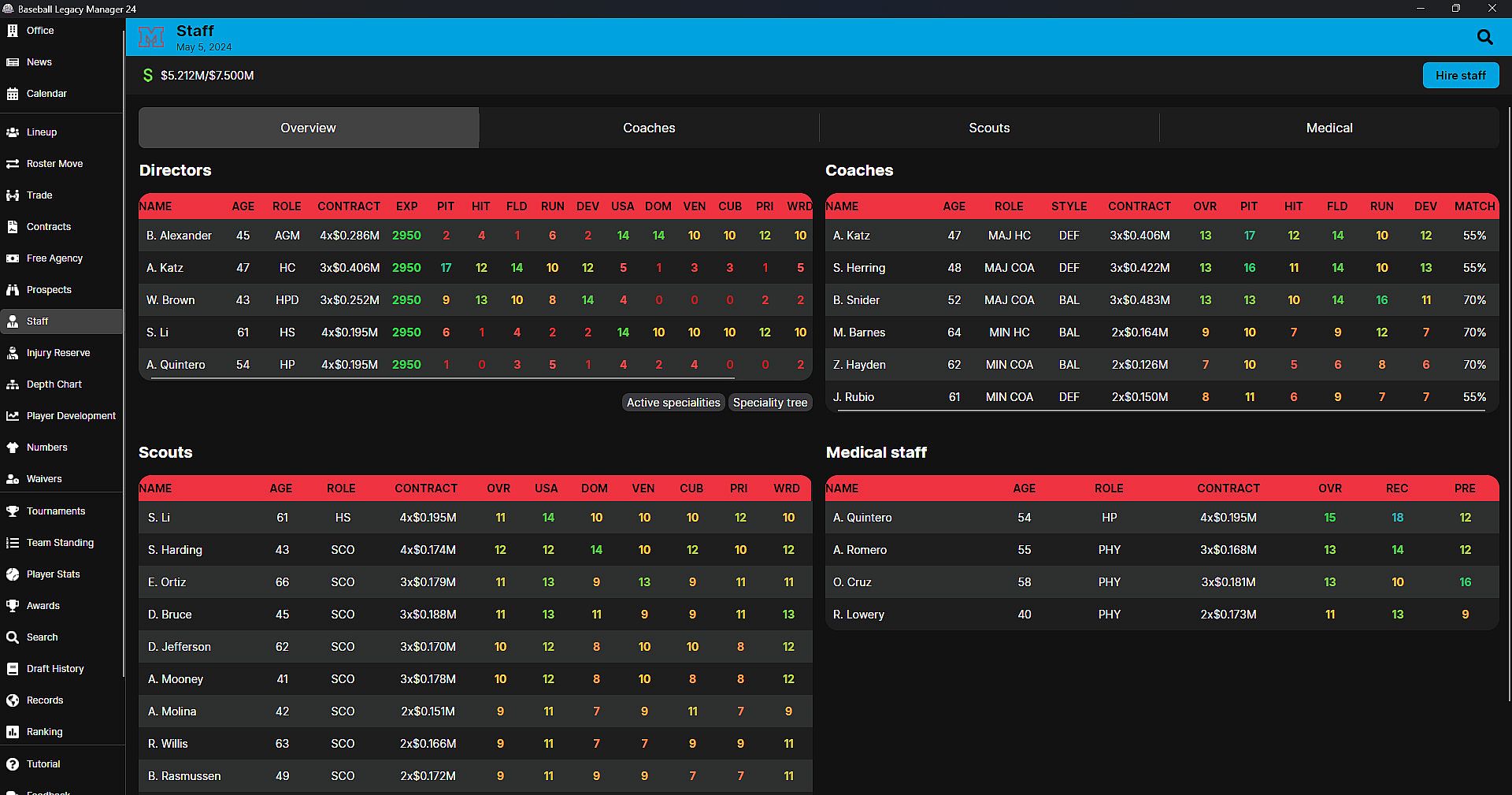Screen dimensions: 1512x795
Task: Switch to the Coaches tab
Action: (x=649, y=128)
